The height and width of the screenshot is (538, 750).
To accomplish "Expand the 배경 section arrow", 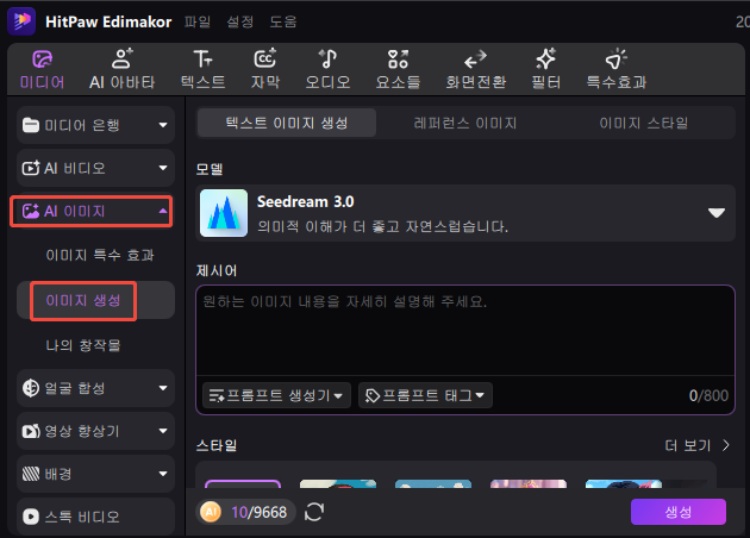I will (163, 474).
